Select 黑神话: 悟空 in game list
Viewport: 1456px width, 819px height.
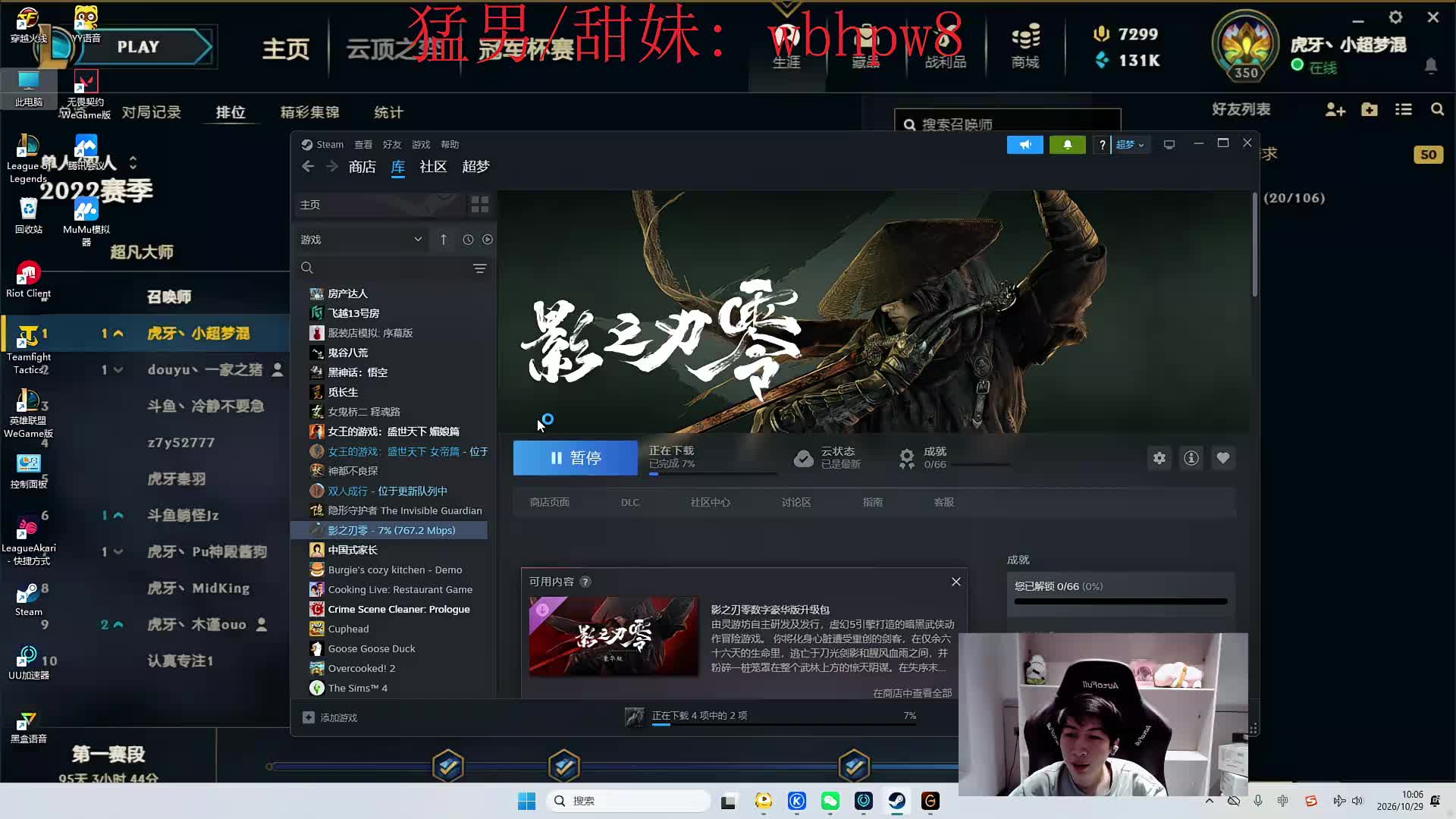click(x=358, y=372)
